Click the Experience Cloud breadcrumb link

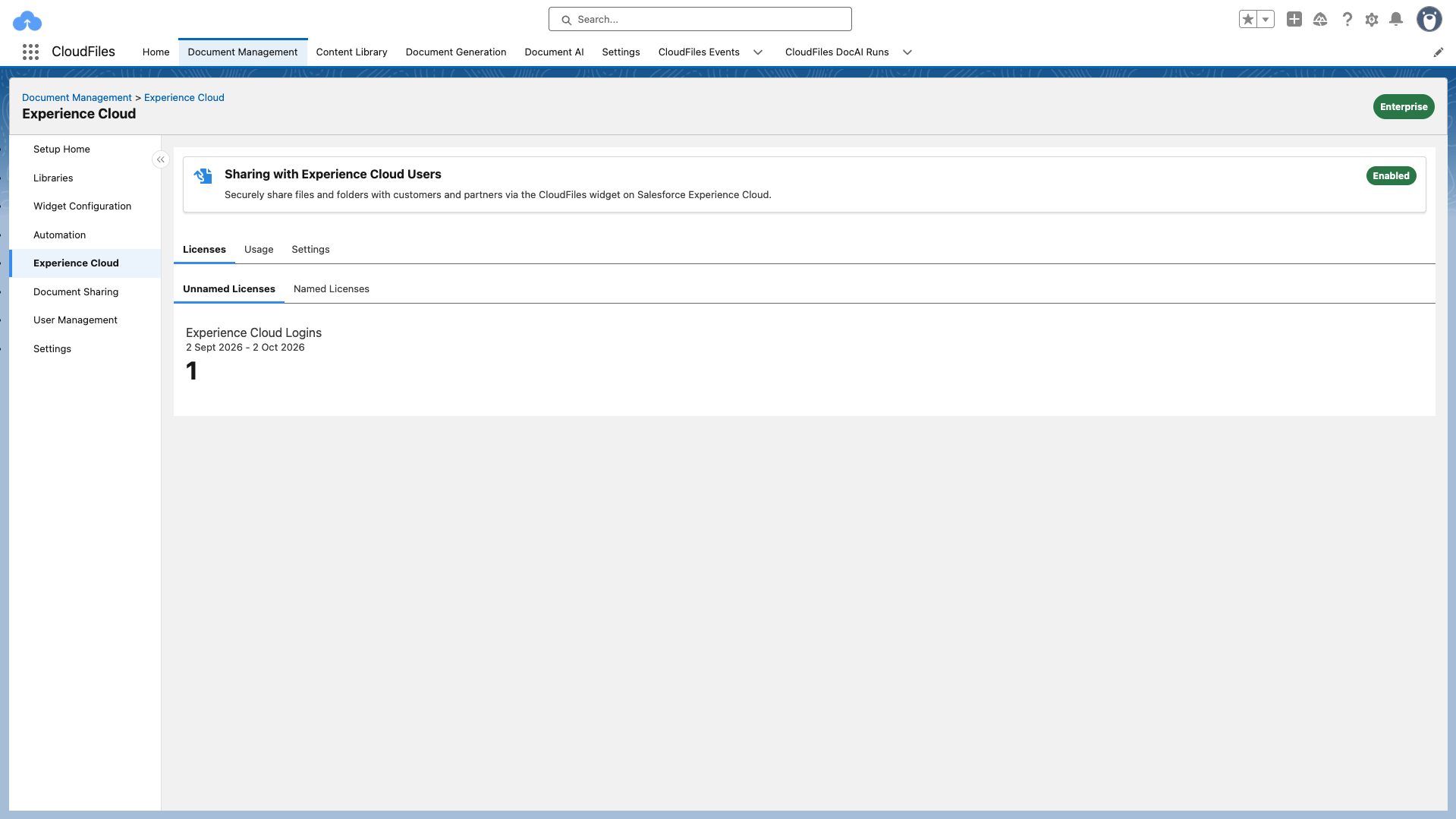click(x=184, y=98)
